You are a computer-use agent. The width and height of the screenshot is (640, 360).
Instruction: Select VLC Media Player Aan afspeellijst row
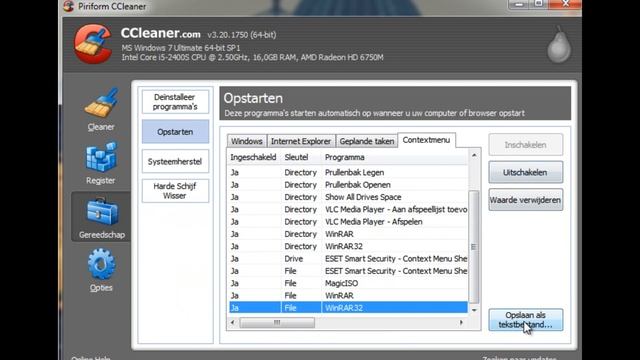(348, 209)
